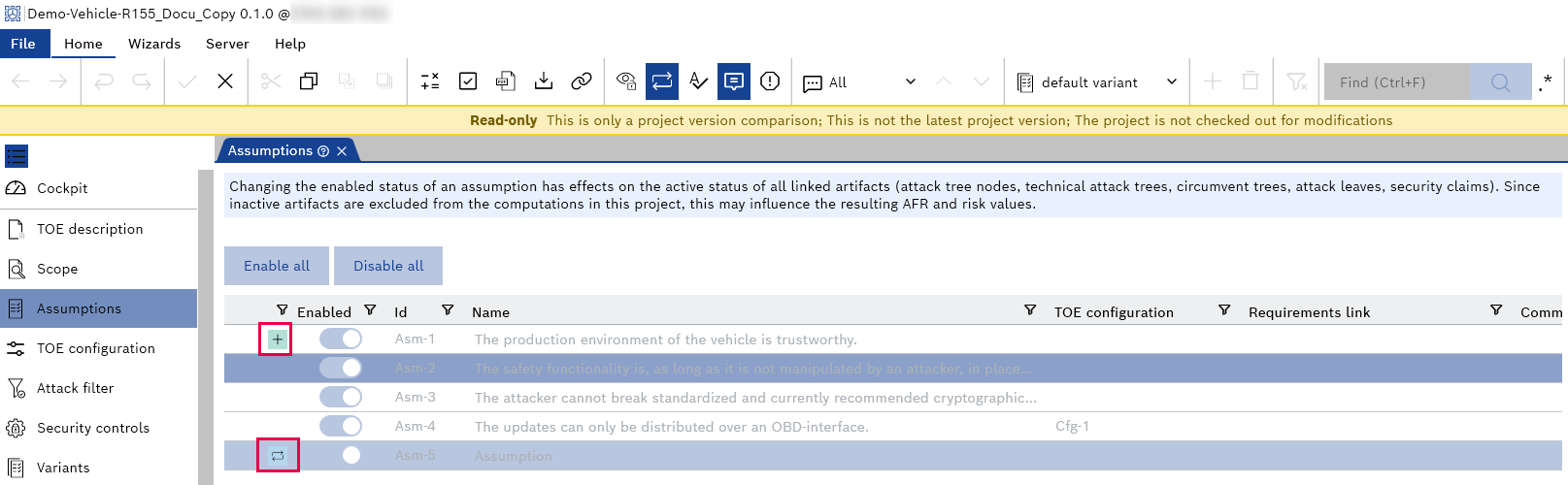1568x485 pixels.
Task: Open the 'default variant' dropdown
Action: click(x=1097, y=82)
